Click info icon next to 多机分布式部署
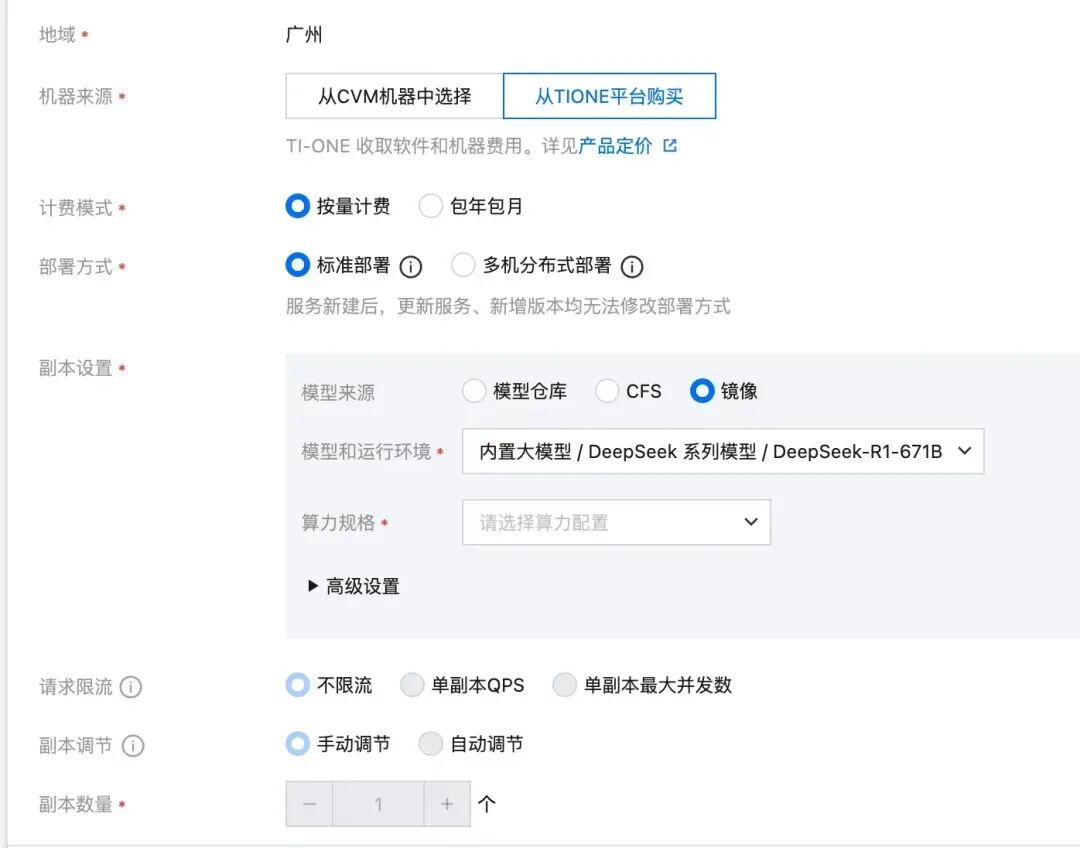Screen dimensions: 1080x848 [632, 267]
